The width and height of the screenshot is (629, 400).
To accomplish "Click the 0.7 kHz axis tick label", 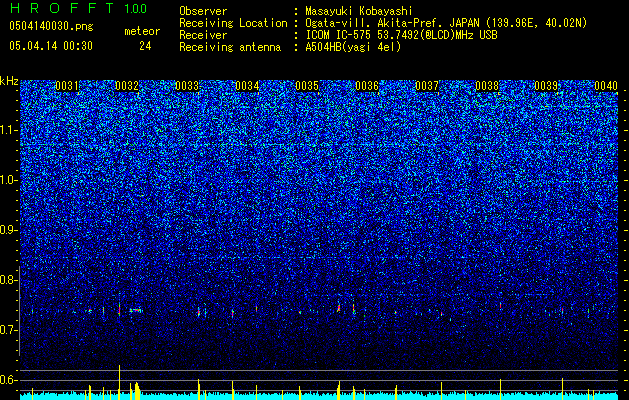I will (x=9, y=330).
